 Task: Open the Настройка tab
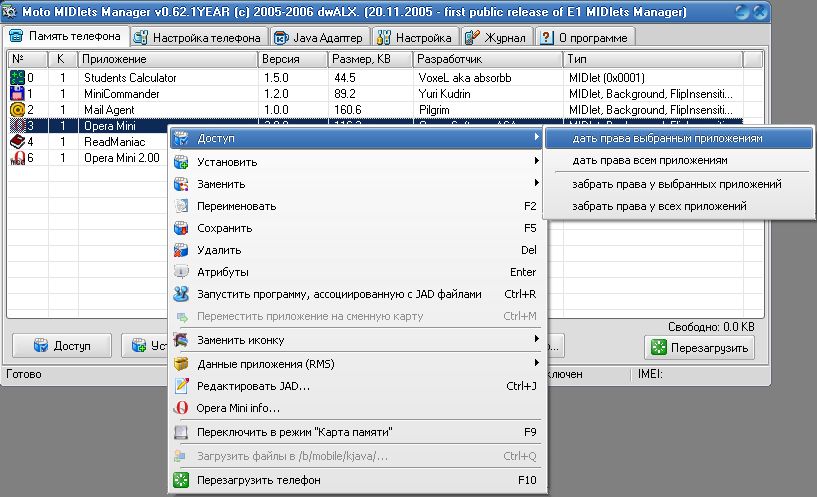[x=415, y=38]
